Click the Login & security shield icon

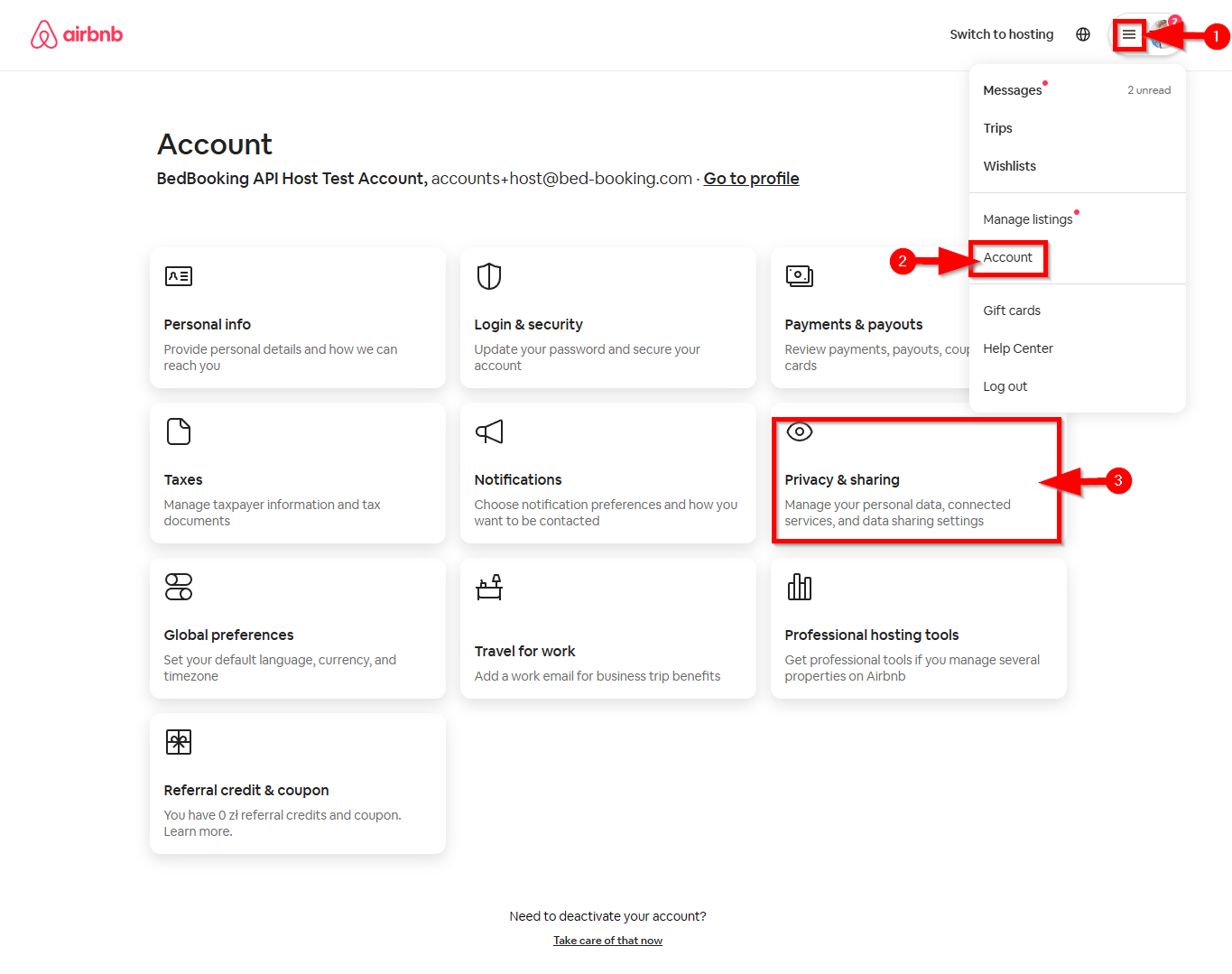pyautogui.click(x=489, y=276)
